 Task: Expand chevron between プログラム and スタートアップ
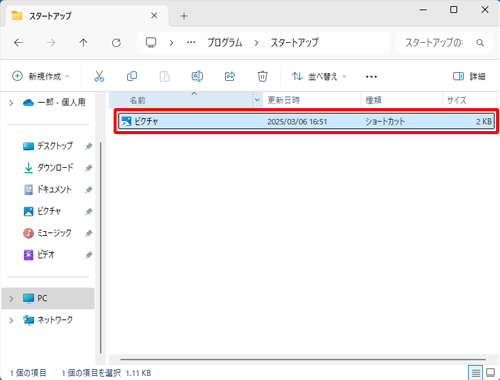[256, 43]
